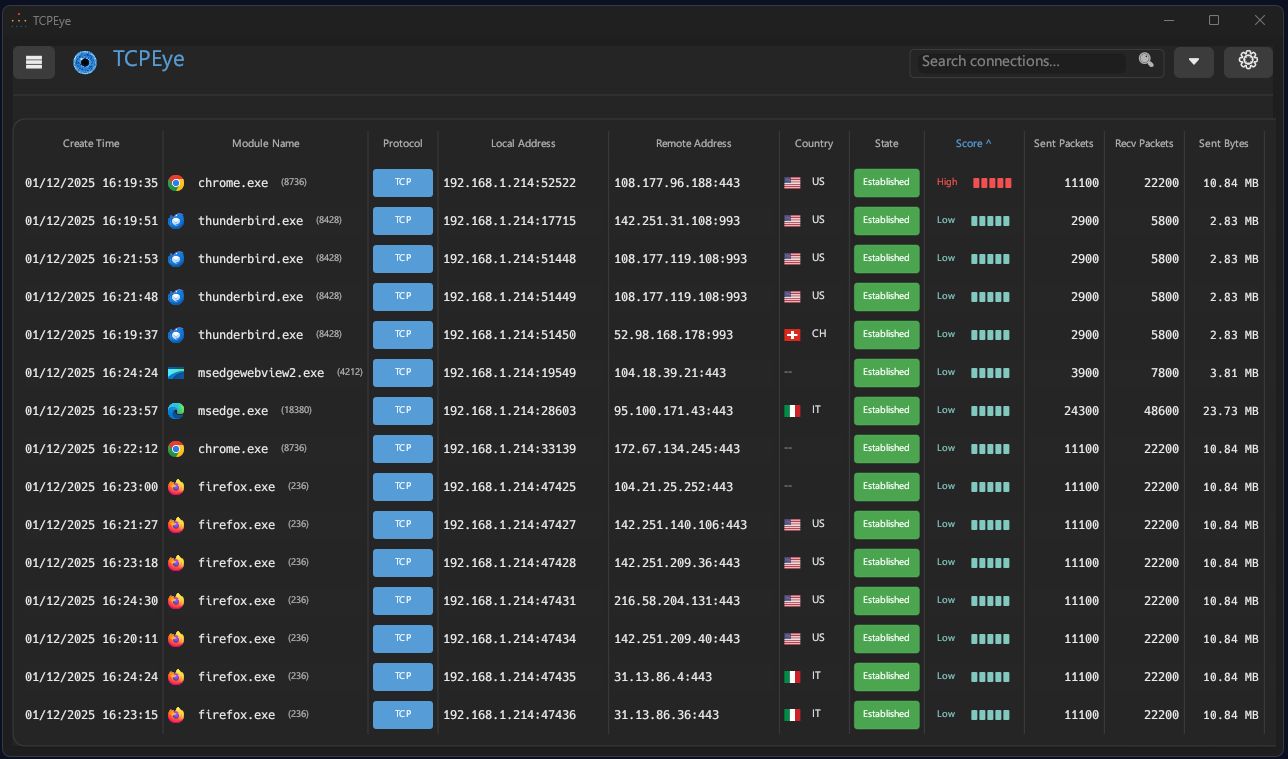The height and width of the screenshot is (759, 1288).
Task: Click the Sent Bytes column header
Action: [1223, 144]
